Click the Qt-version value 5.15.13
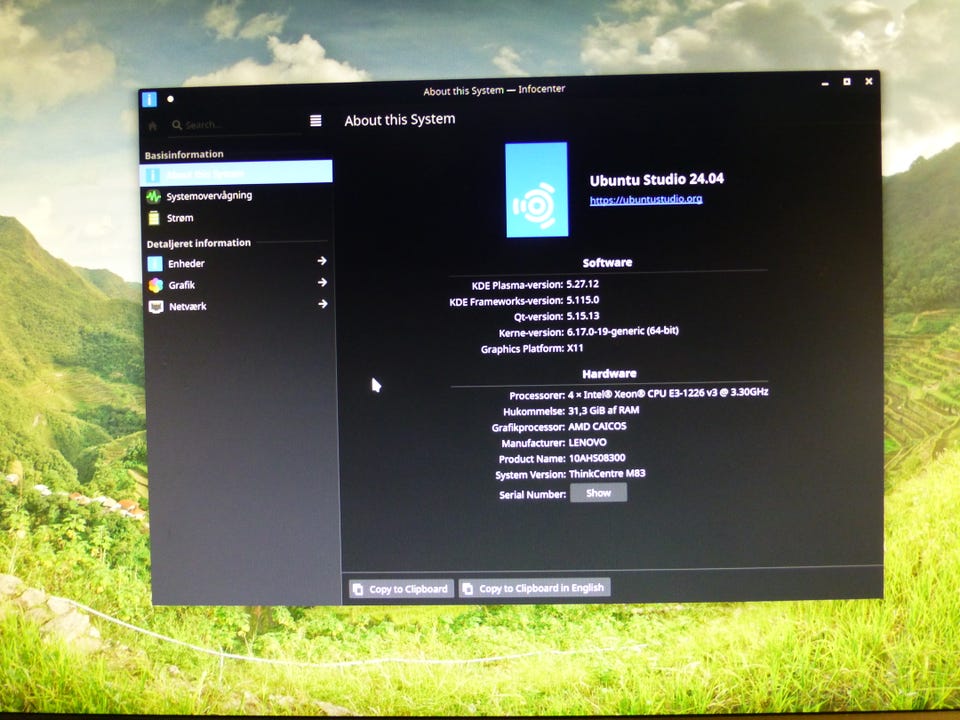The height and width of the screenshot is (720, 960). point(583,316)
